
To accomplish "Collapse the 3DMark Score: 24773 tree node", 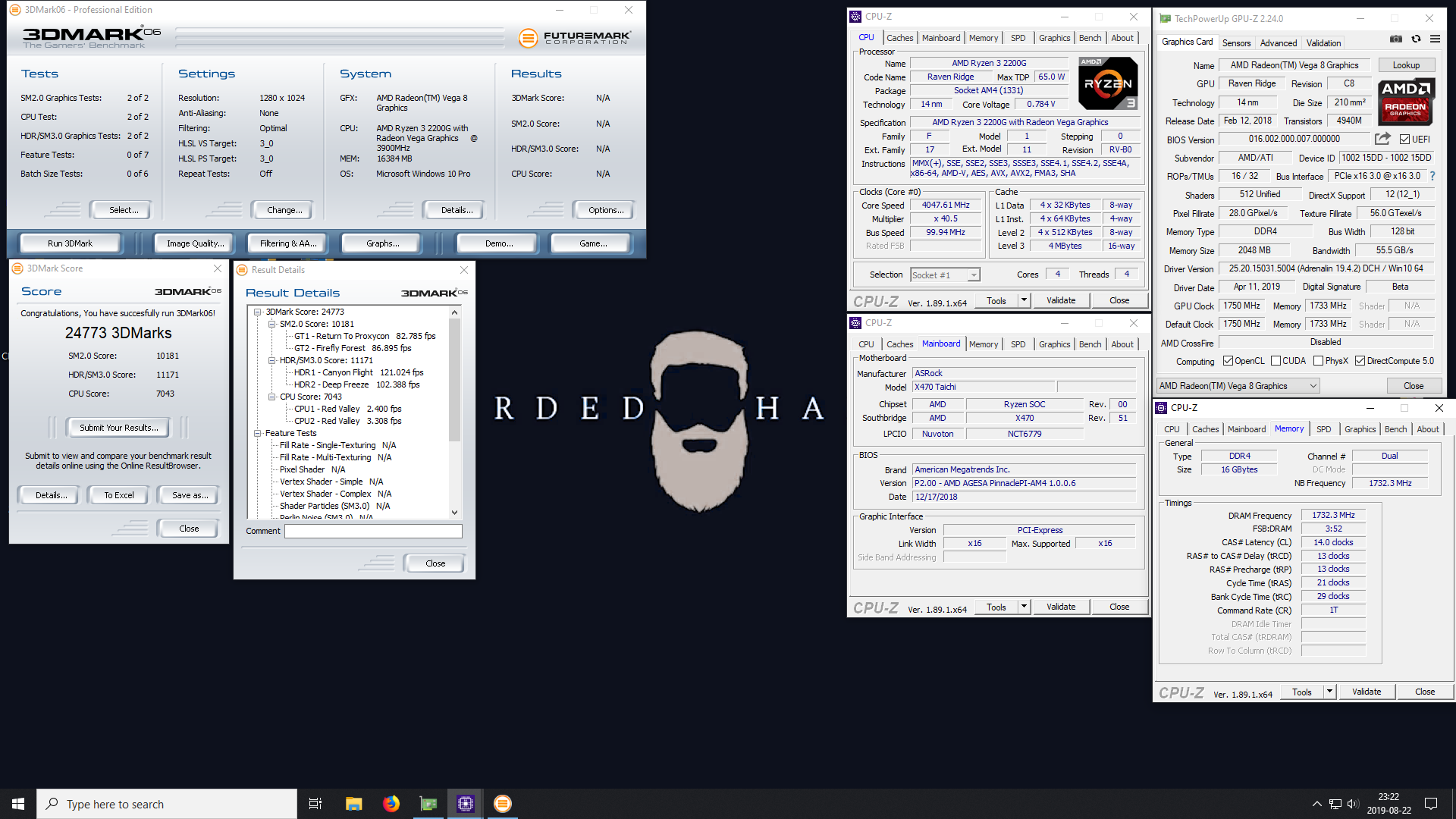I will pos(258,312).
